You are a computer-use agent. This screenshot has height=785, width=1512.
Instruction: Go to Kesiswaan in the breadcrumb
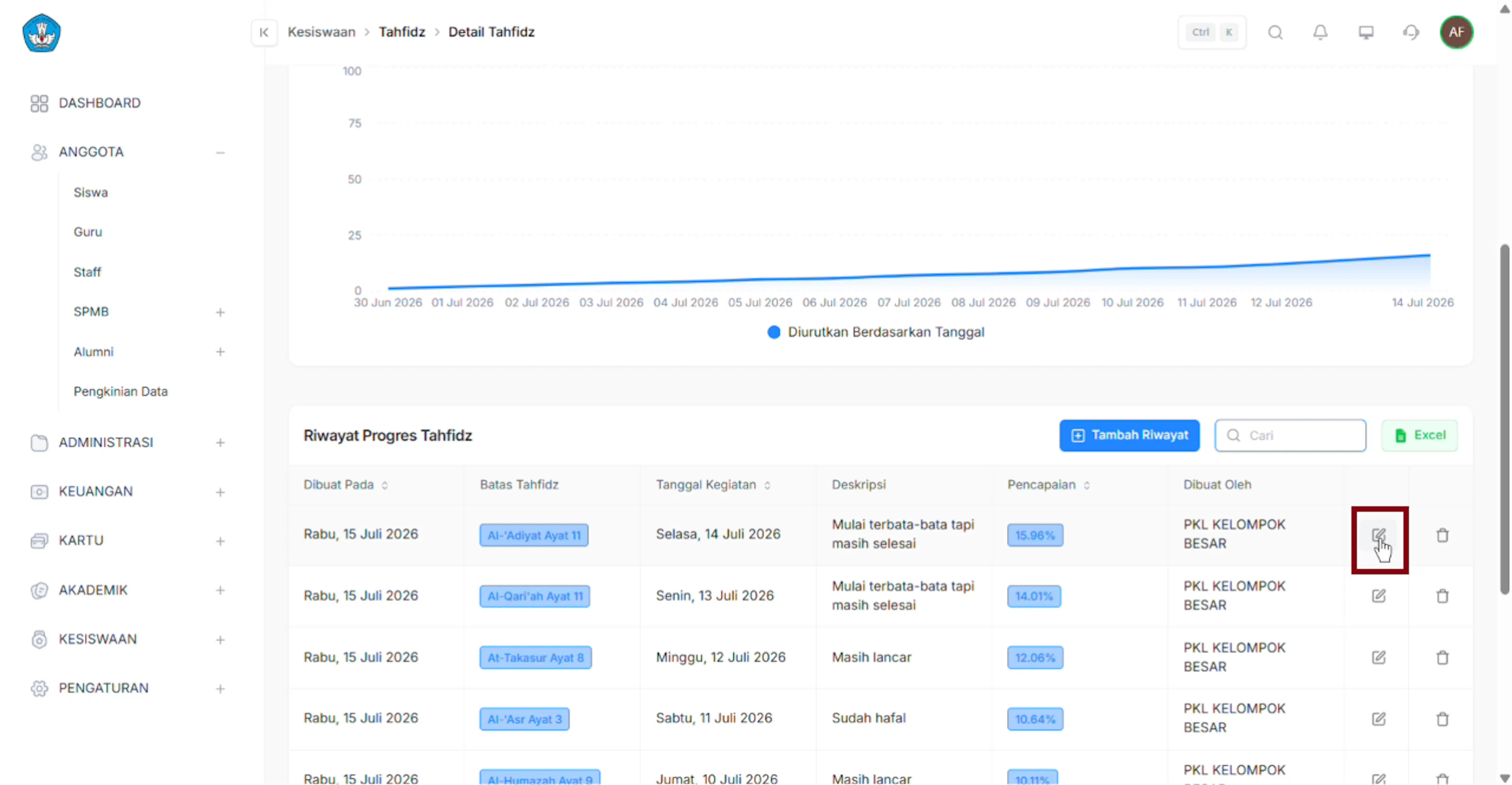tap(321, 32)
